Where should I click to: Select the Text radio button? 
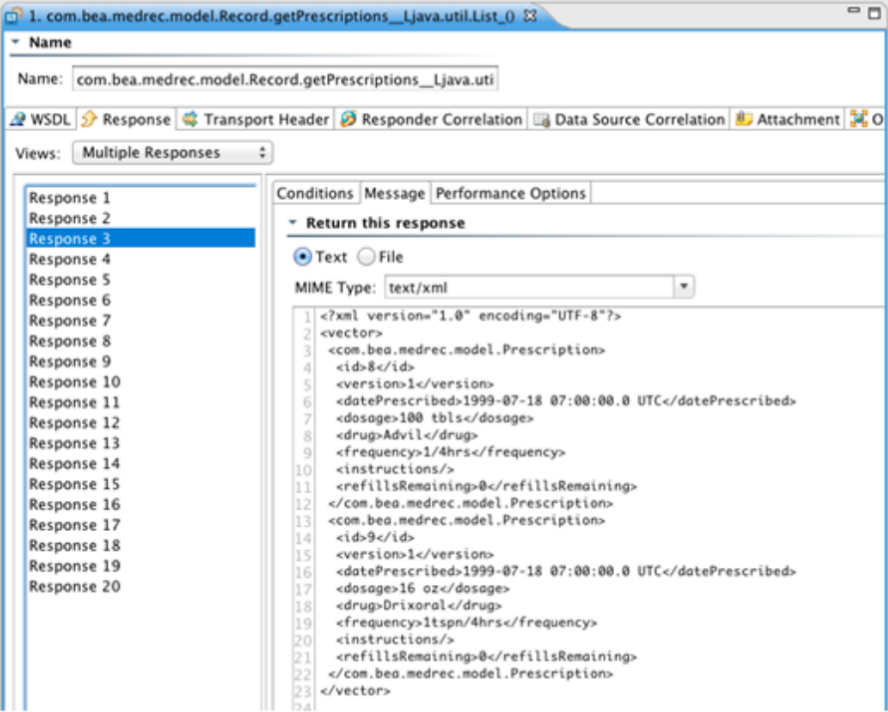pos(302,257)
